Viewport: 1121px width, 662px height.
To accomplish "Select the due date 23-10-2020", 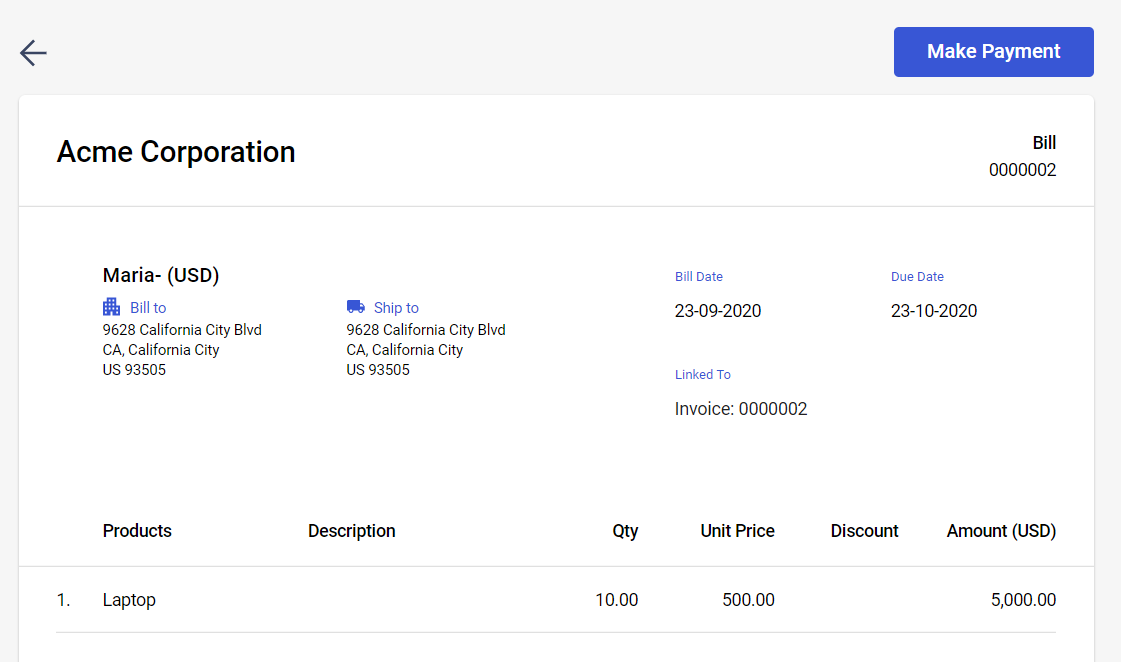I will click(x=934, y=311).
